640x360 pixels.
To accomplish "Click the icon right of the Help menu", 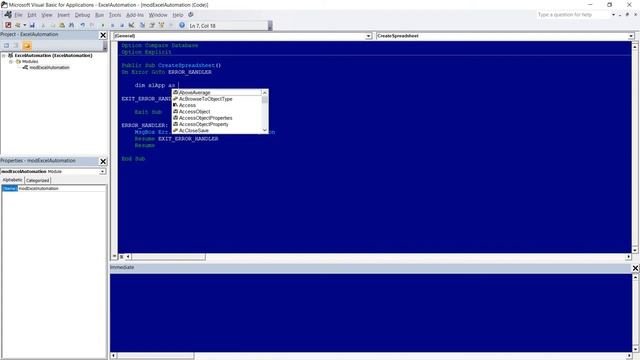I will pyautogui.click(x=191, y=15).
